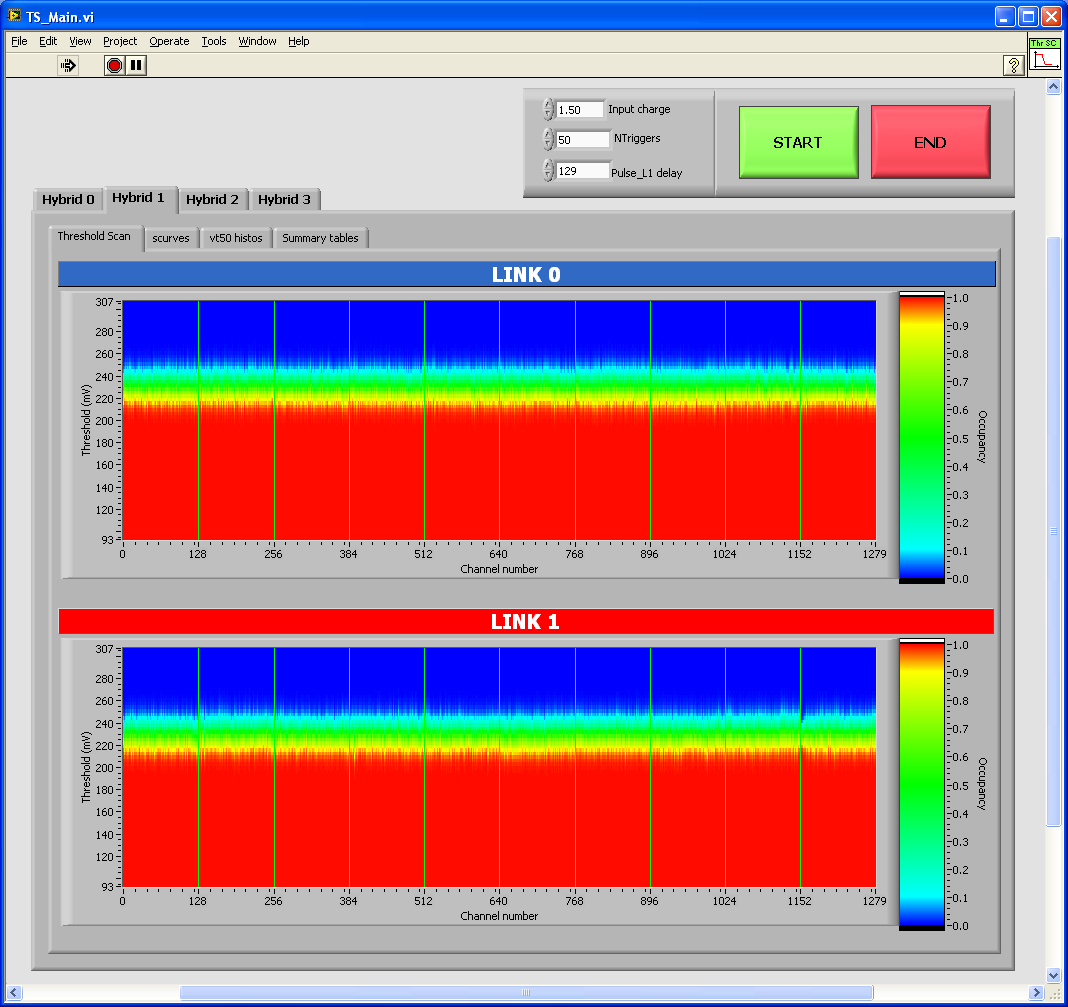
Task: Click the LabVIEW title bar icon
Action: (x=15, y=17)
